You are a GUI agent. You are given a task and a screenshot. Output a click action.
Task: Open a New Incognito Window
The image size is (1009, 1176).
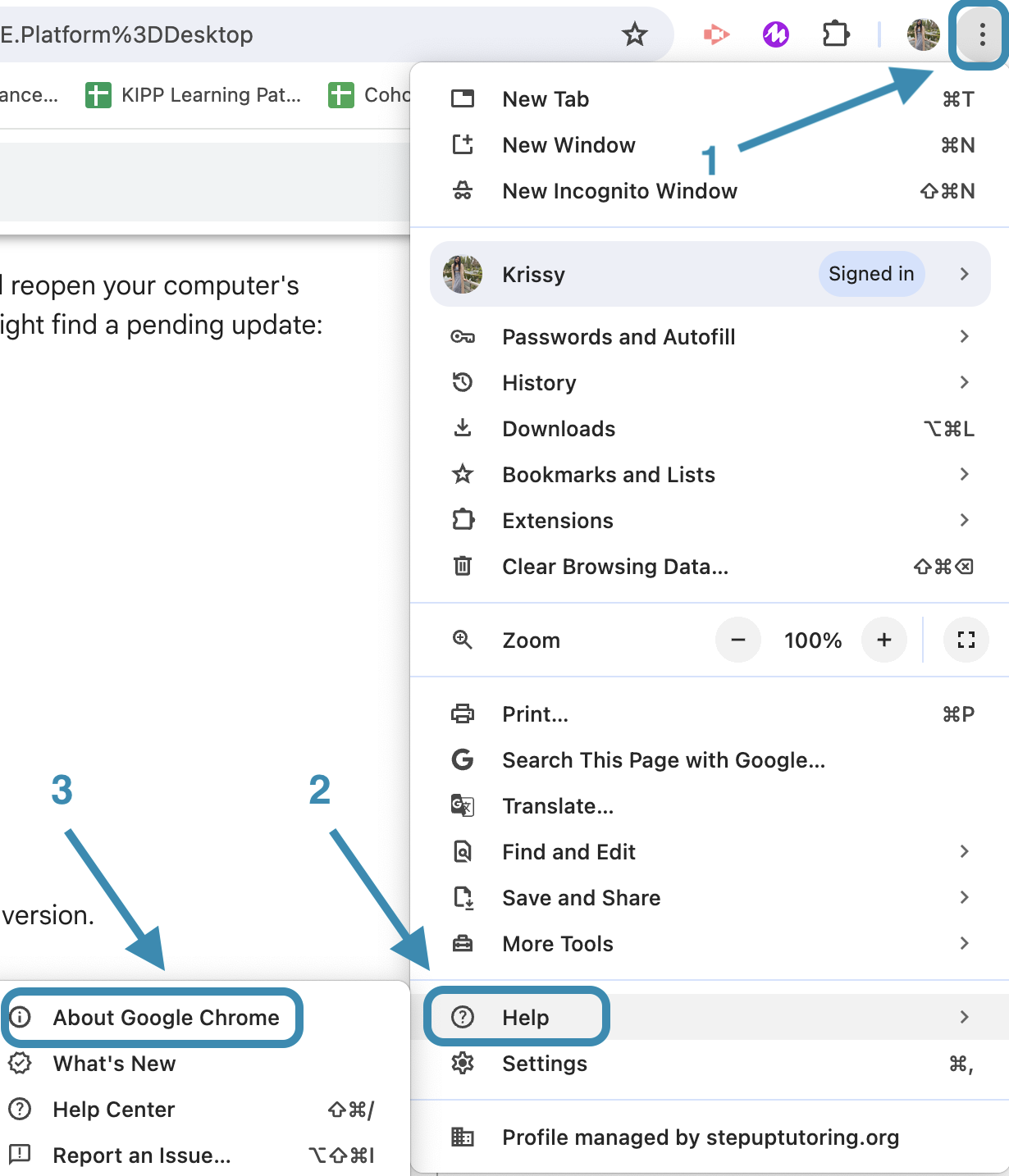click(619, 191)
